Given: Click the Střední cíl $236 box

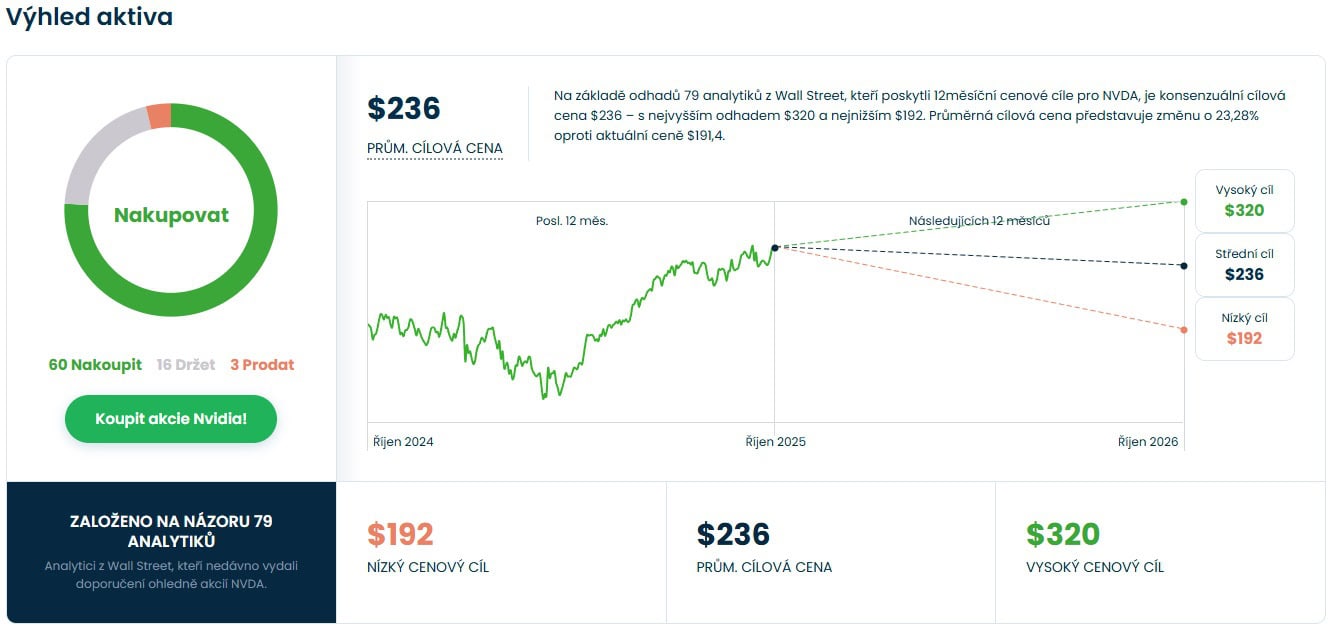Looking at the screenshot, I should tap(1244, 265).
